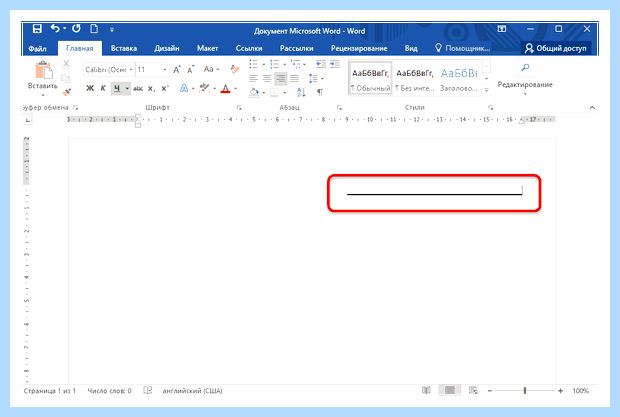Open the Ссылки tab
620x417 pixels.
249,48
